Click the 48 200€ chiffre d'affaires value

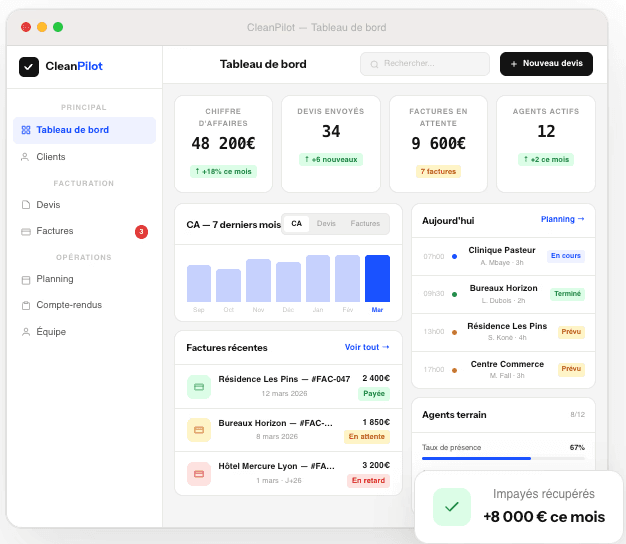223,144
